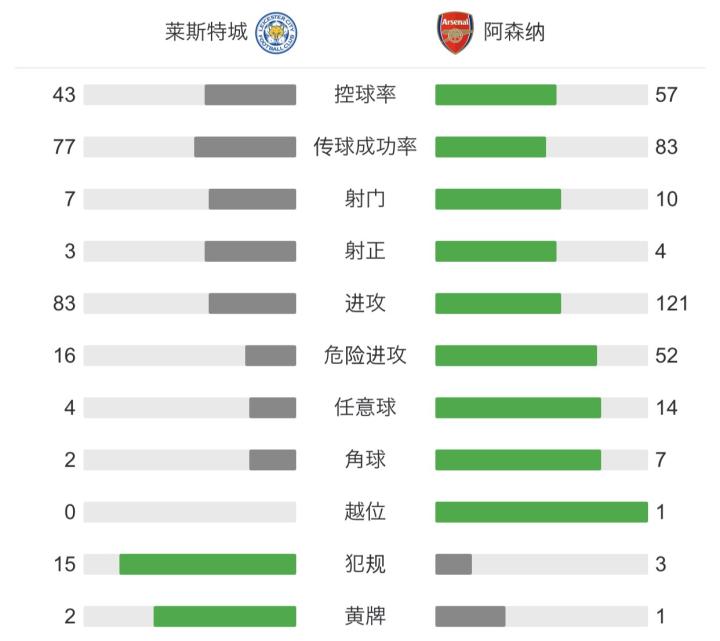This screenshot has width=720, height=641.
Task: Click Arsenal's gray 黄牌 bar
Action: point(470,616)
